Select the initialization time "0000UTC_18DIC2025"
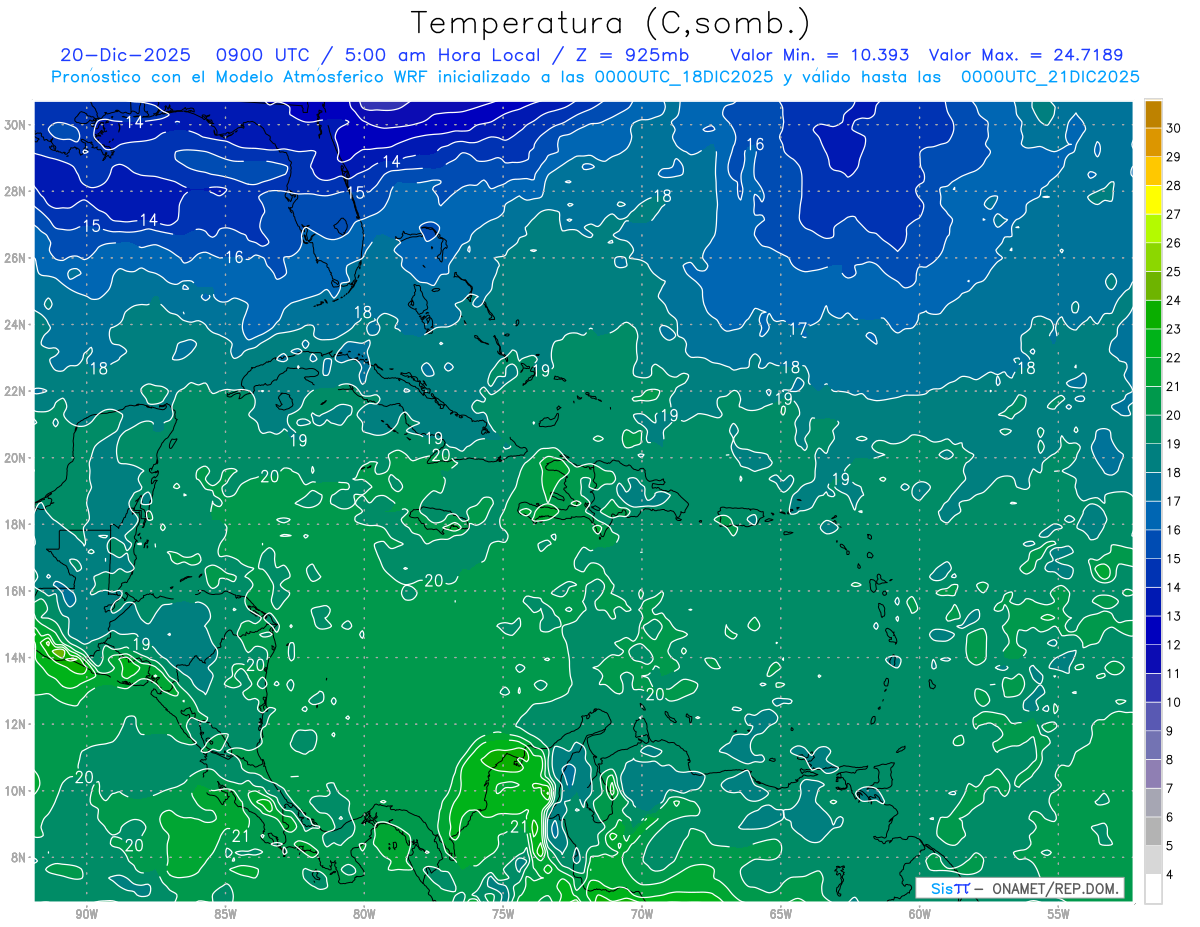The width and height of the screenshot is (1200, 927). click(x=683, y=77)
